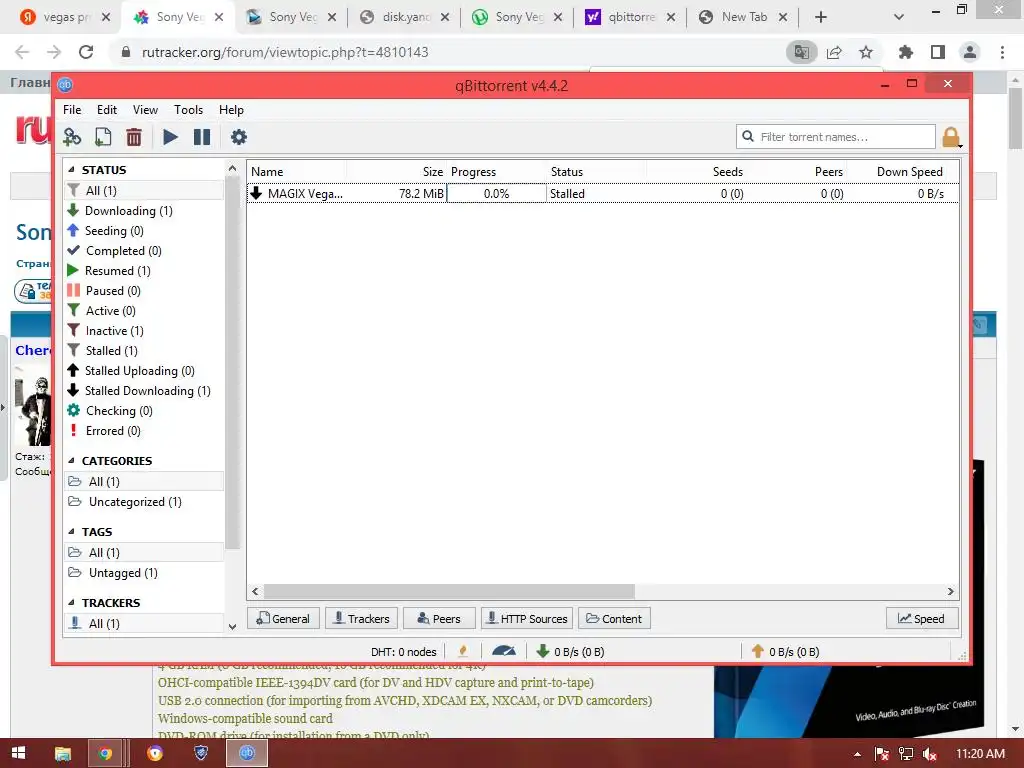Filter by Stalled (1)
1024x768 pixels.
pos(144,351)
